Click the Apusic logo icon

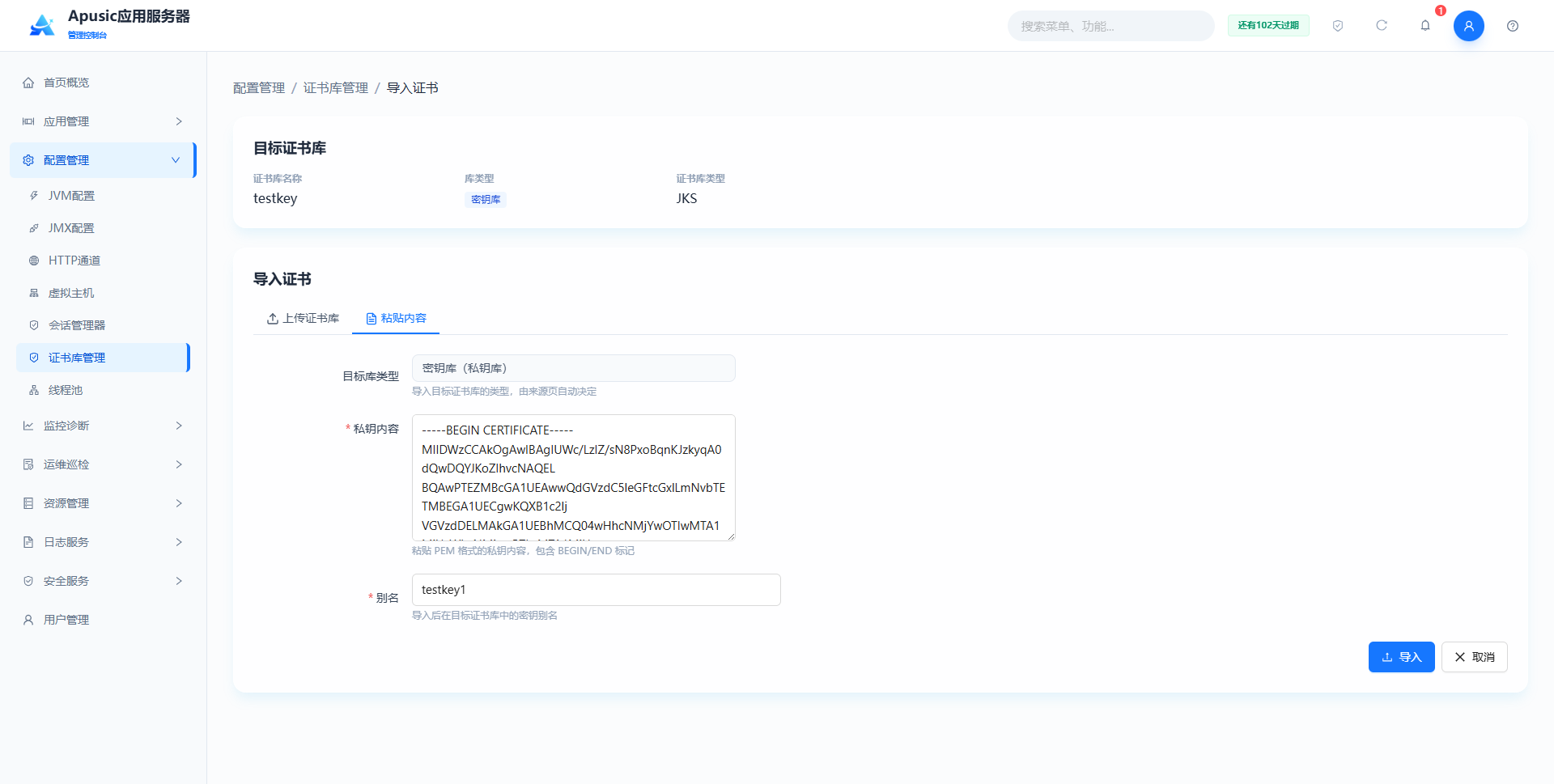(x=42, y=25)
